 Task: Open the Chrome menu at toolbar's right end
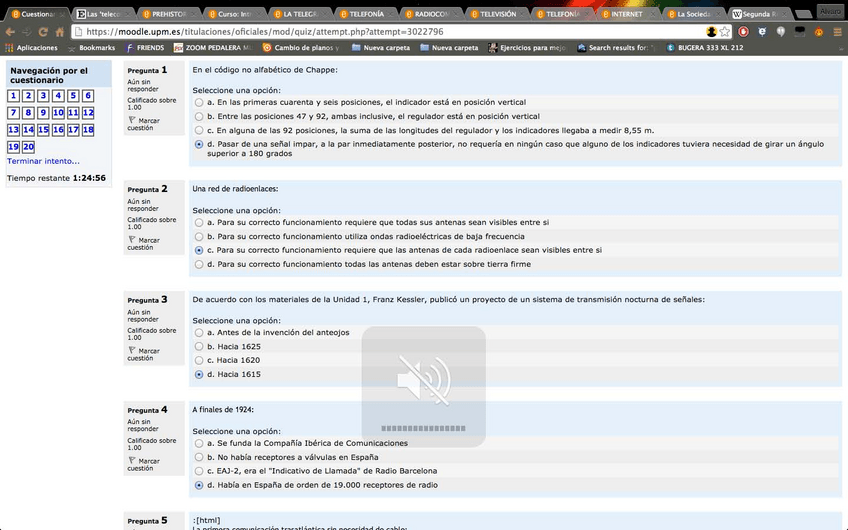835,32
